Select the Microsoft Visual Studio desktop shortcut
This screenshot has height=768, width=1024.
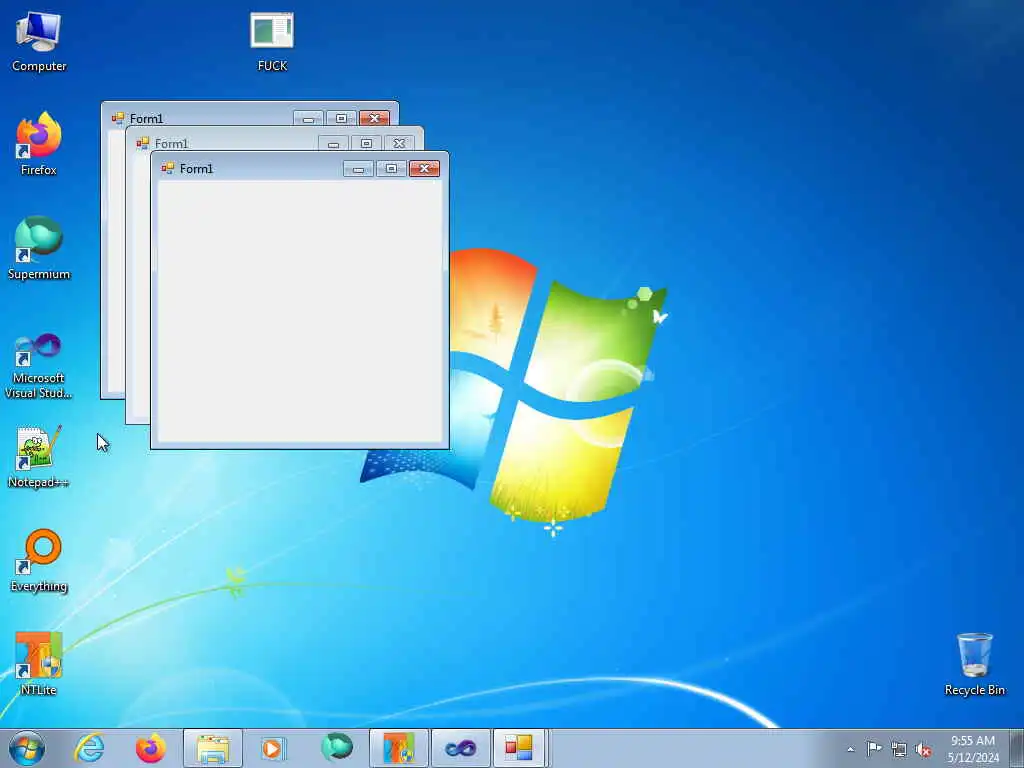point(39,366)
